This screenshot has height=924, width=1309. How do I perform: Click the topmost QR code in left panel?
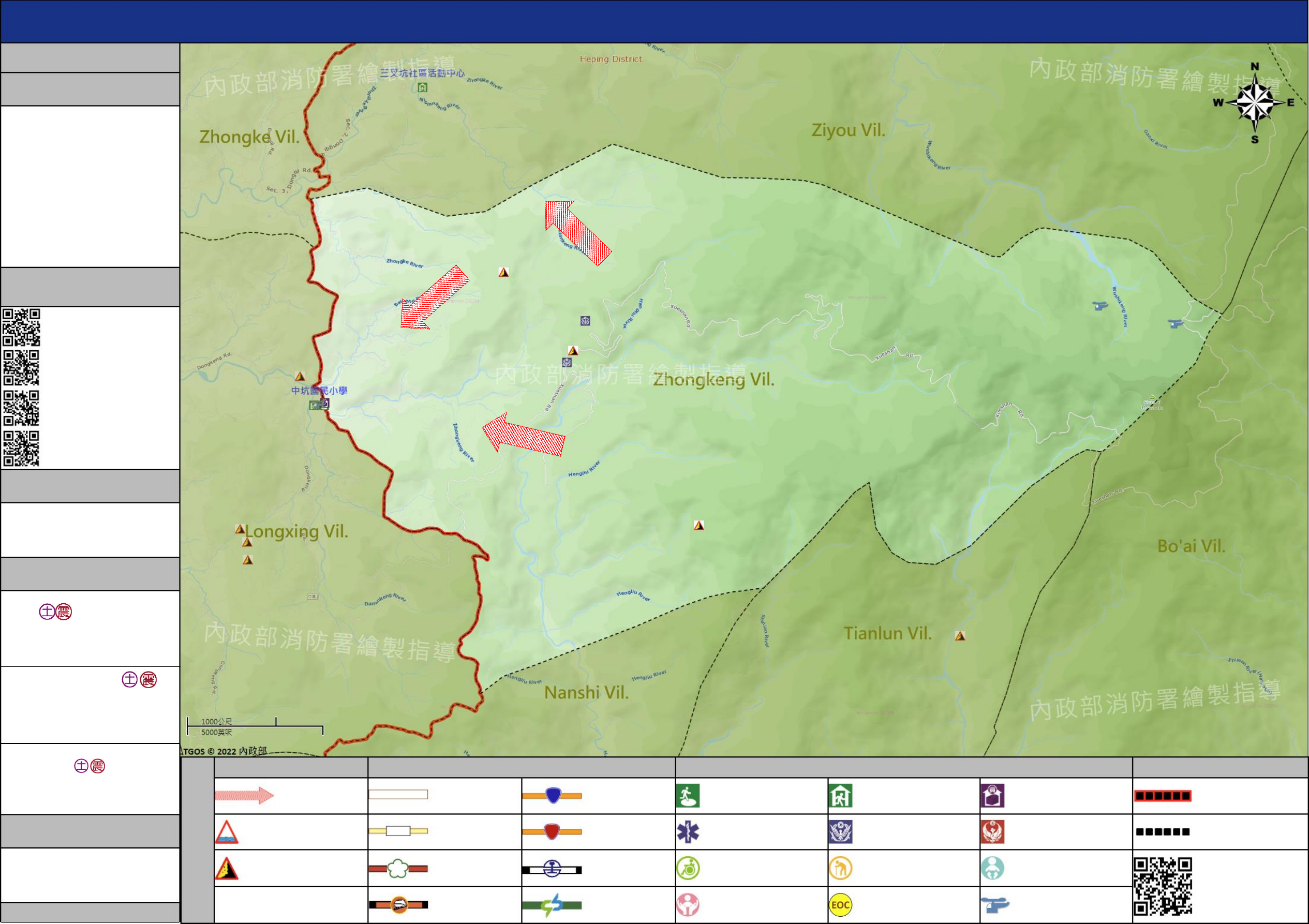(x=22, y=327)
